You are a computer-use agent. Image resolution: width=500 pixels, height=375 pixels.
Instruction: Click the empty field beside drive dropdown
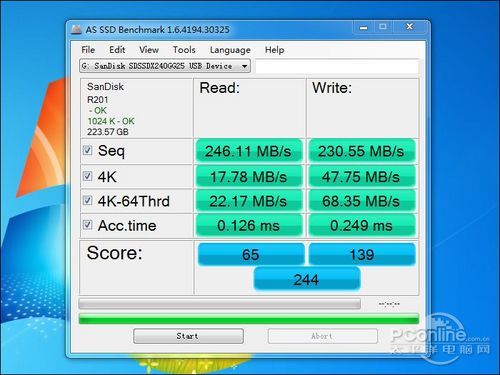(x=337, y=66)
